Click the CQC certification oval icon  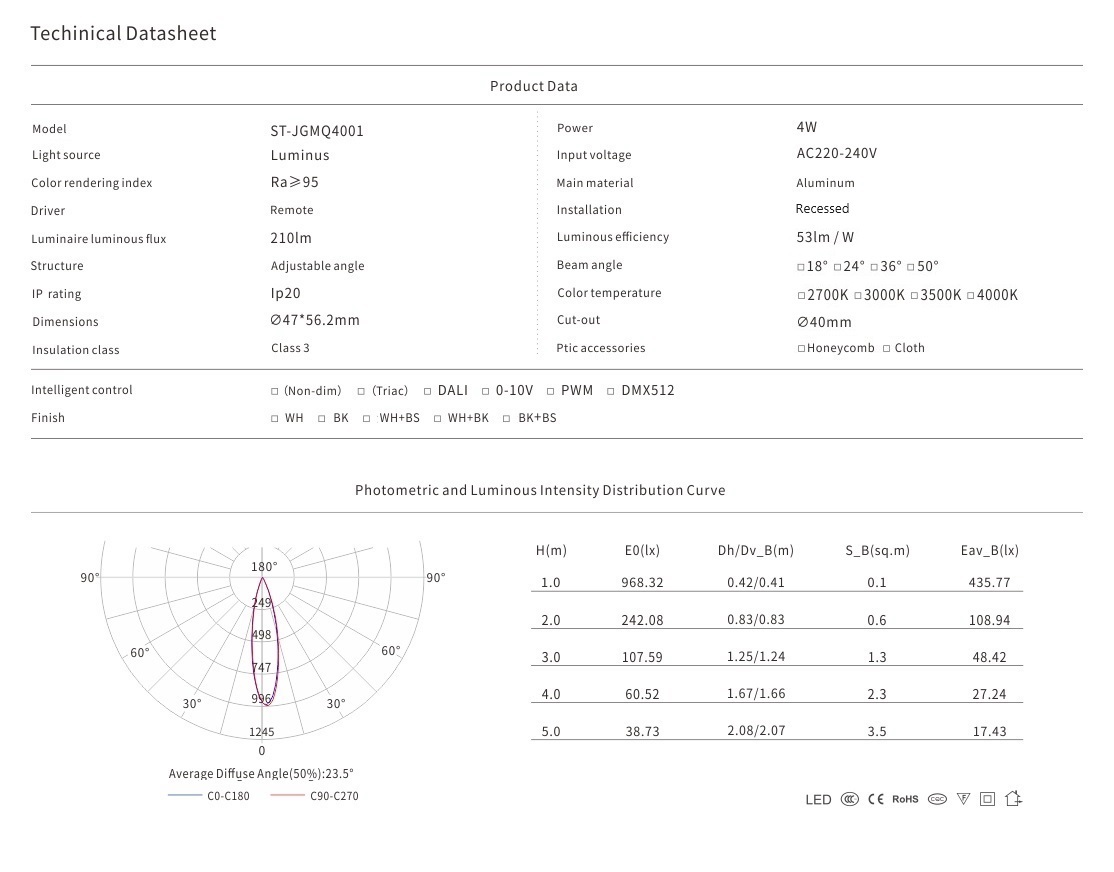(x=937, y=799)
